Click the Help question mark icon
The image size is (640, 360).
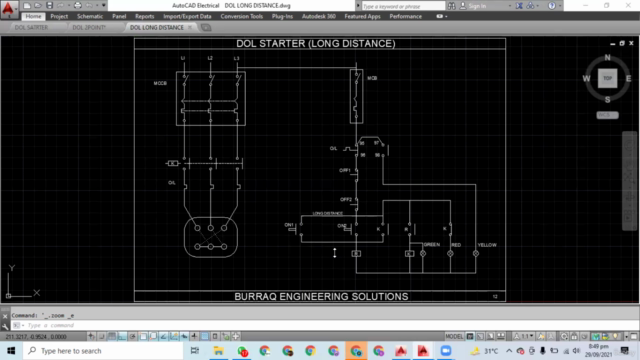[551, 6]
